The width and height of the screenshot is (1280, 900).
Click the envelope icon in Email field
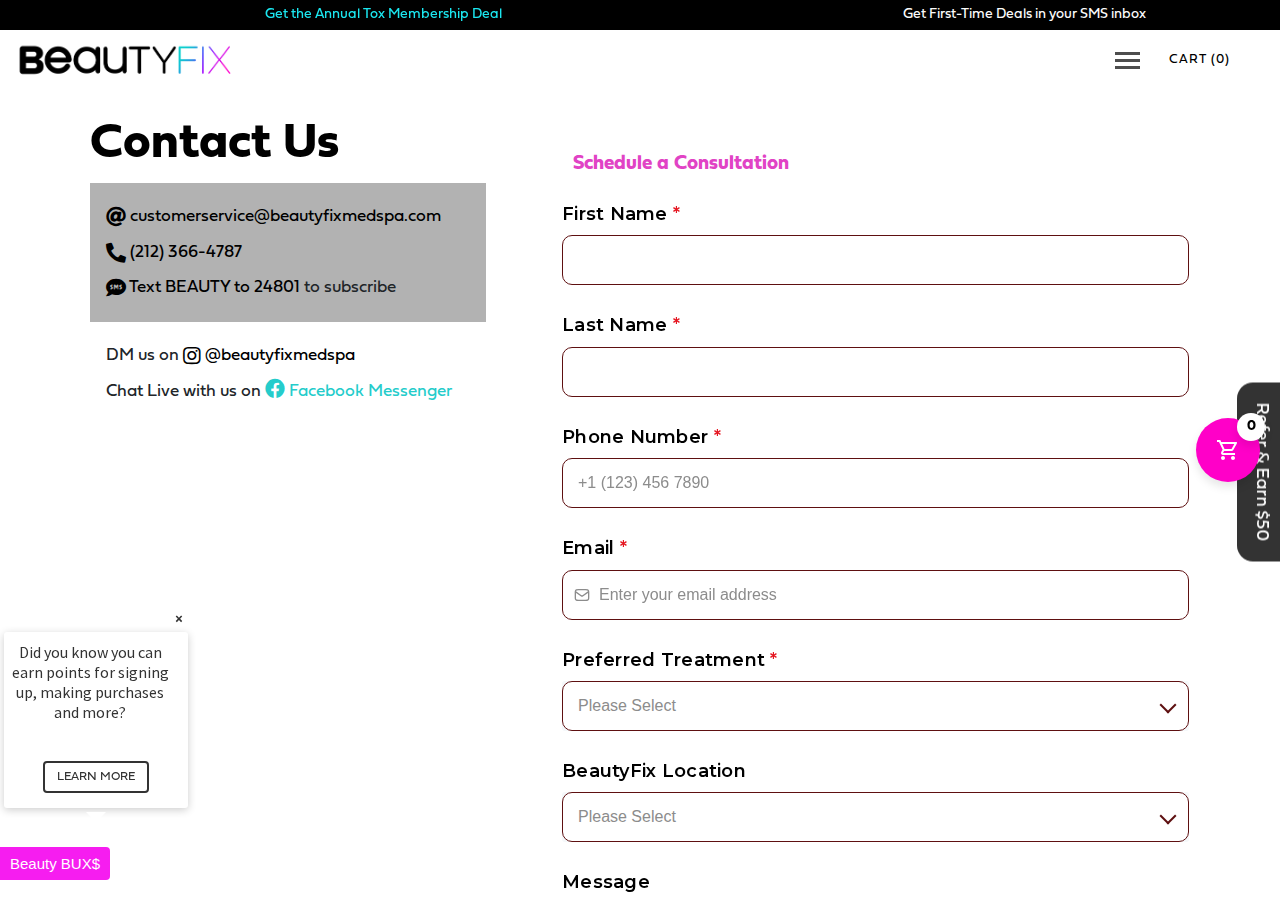point(582,595)
